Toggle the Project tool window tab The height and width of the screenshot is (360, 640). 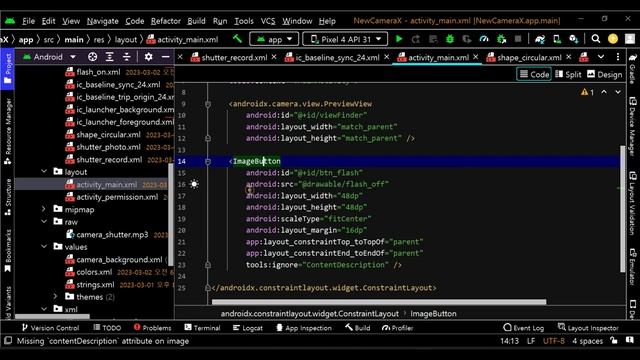(7, 69)
